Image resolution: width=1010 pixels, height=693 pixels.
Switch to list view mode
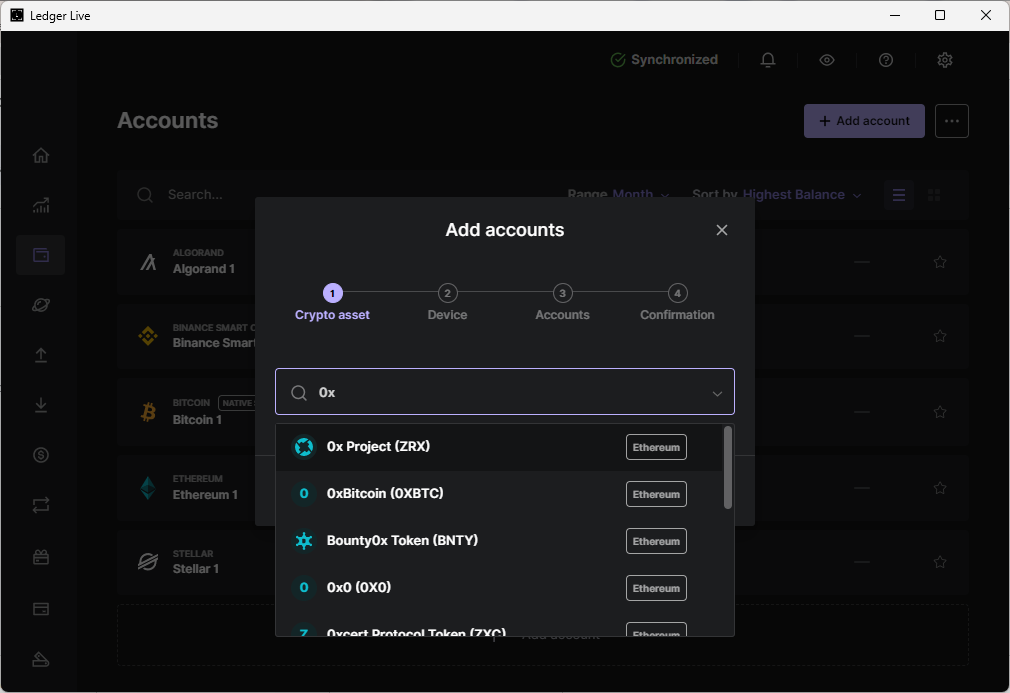pyautogui.click(x=899, y=195)
